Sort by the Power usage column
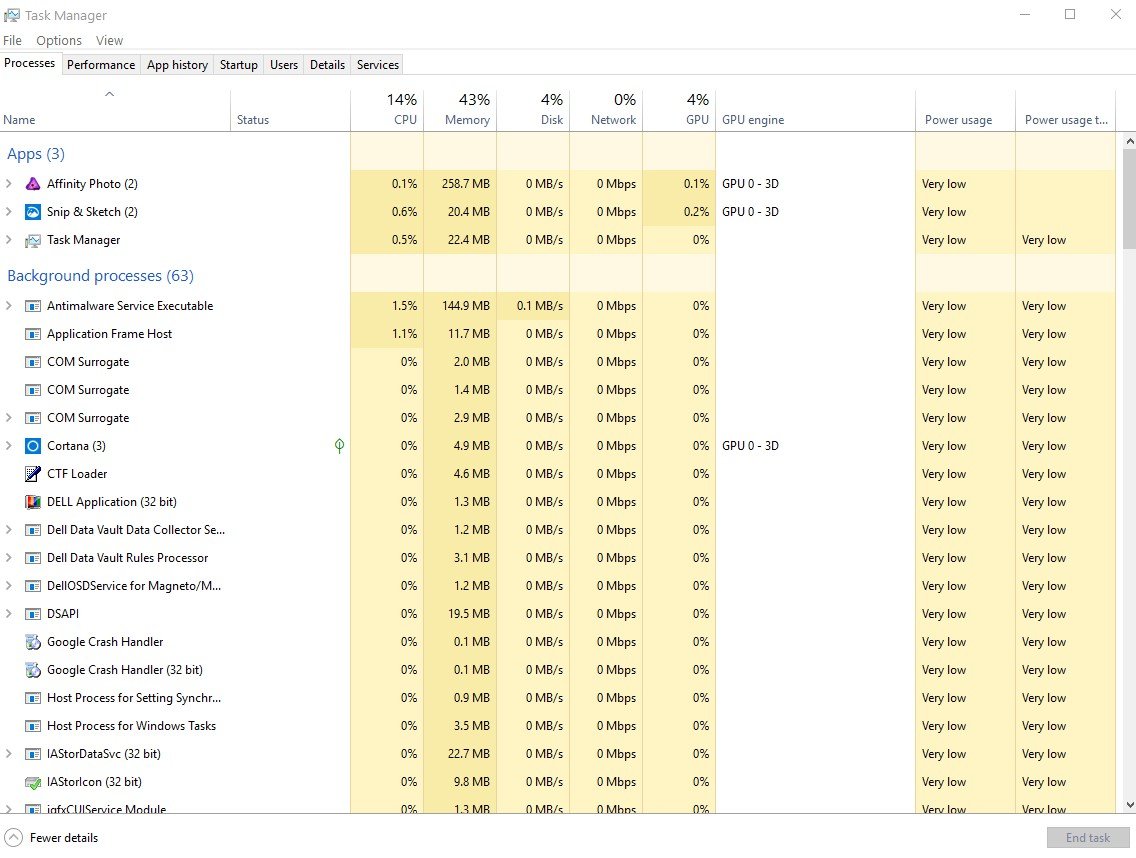This screenshot has width=1136, height=858. point(966,110)
